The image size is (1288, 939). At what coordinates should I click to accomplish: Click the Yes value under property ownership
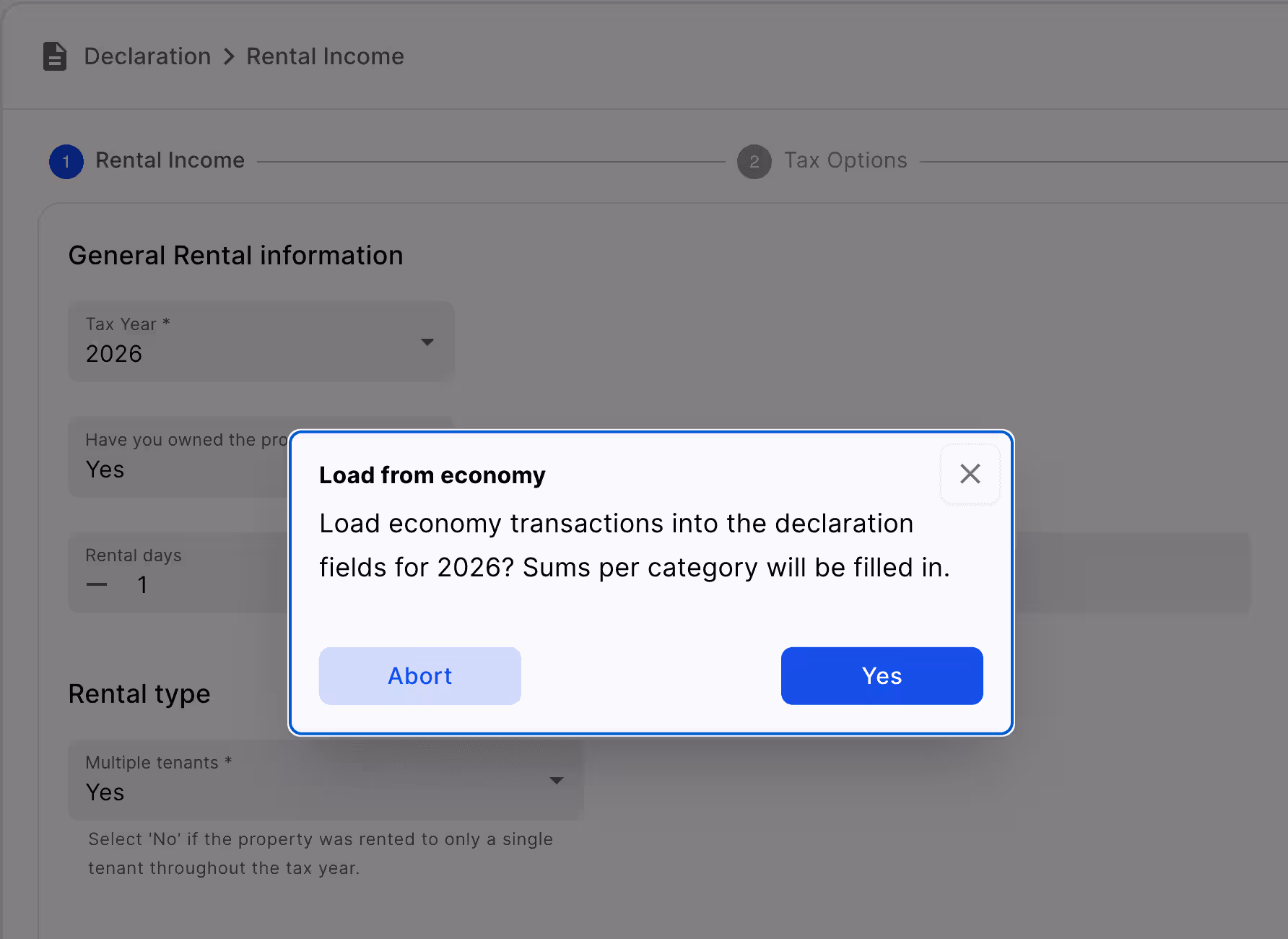point(105,469)
